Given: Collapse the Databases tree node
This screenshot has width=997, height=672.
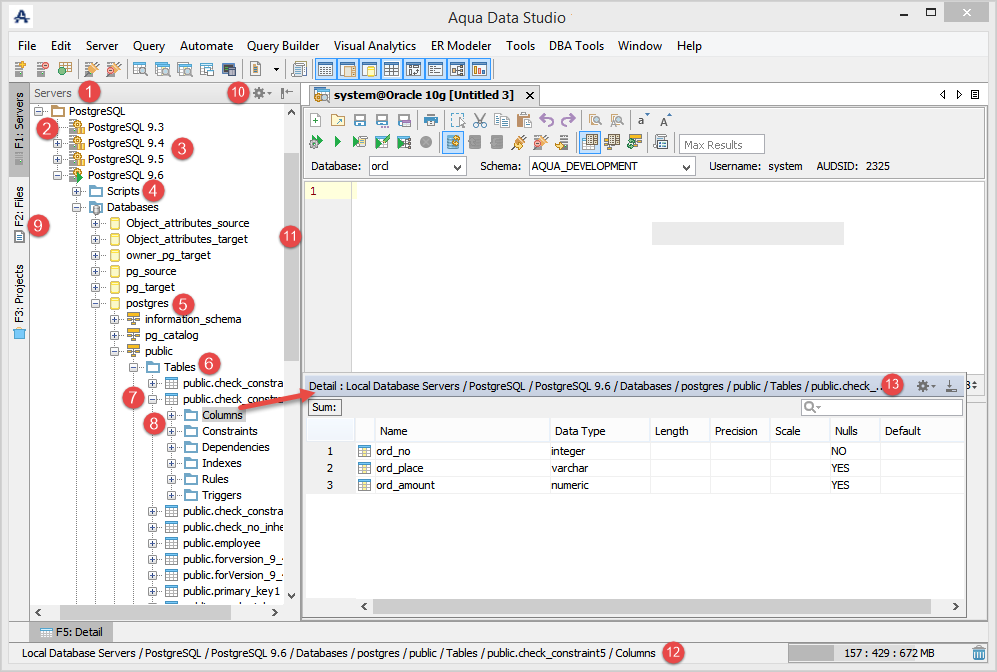Looking at the screenshot, I should [x=77, y=207].
